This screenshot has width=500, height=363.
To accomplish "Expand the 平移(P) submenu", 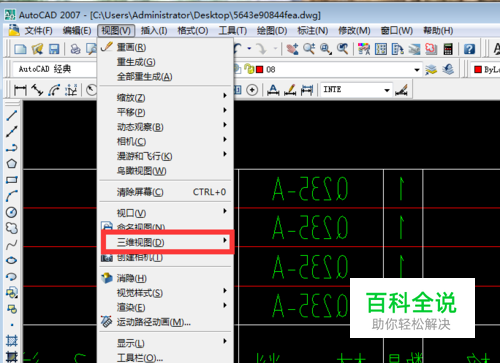I will pos(166,112).
